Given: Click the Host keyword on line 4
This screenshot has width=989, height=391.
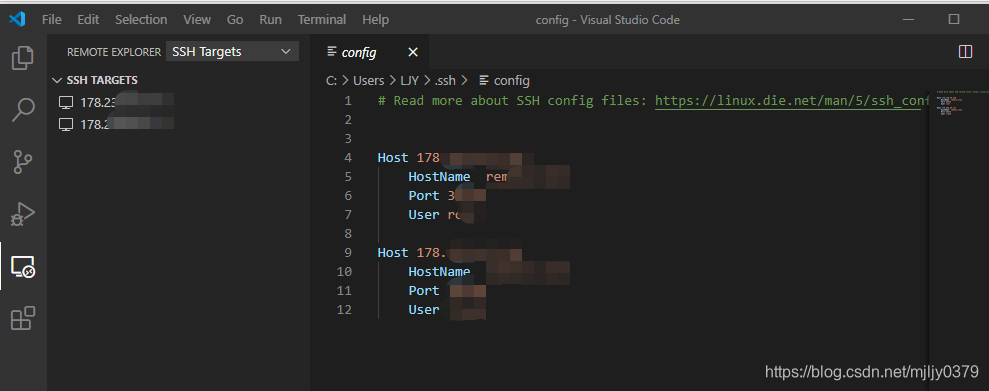Looking at the screenshot, I should click(x=393, y=158).
